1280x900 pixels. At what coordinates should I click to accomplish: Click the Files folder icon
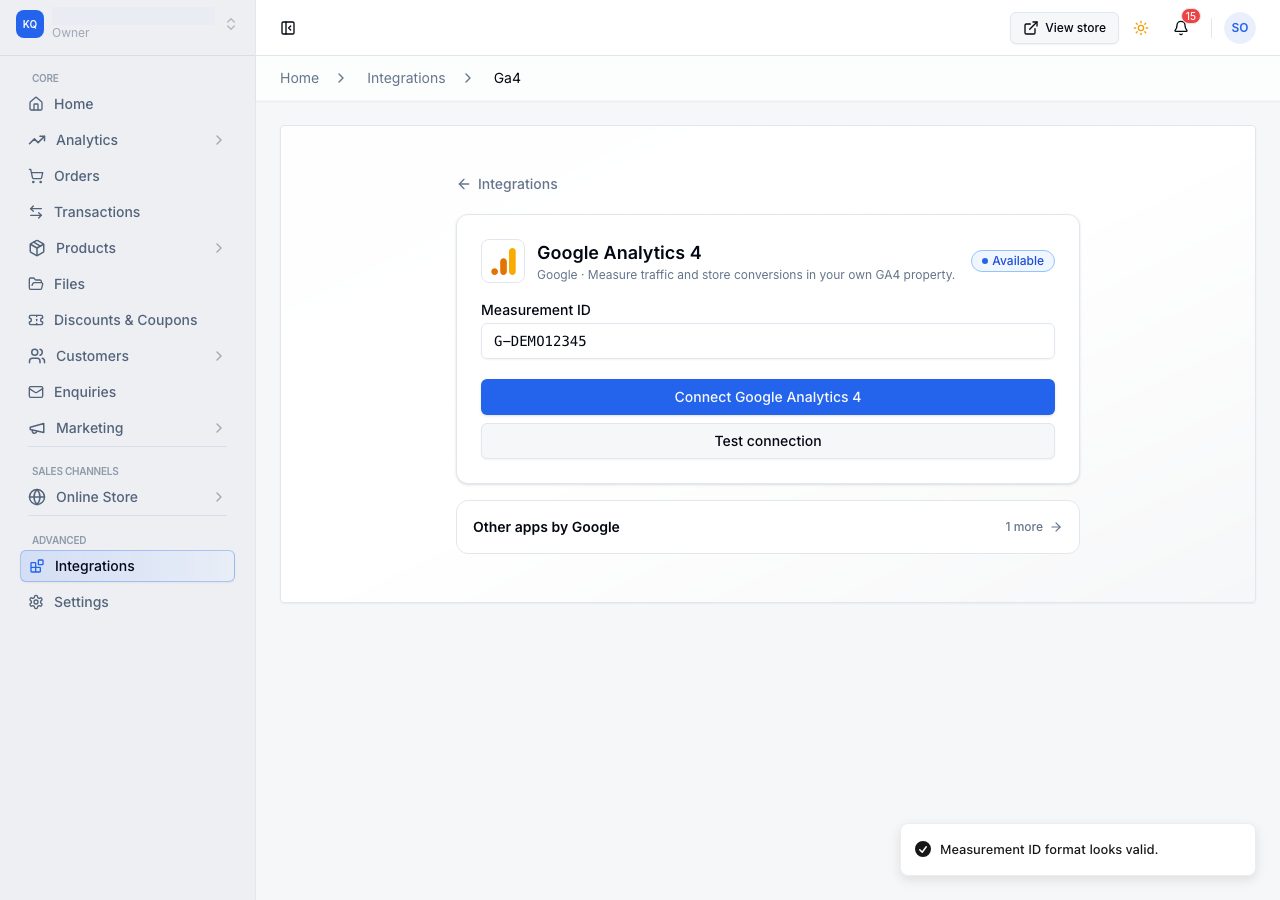click(36, 284)
